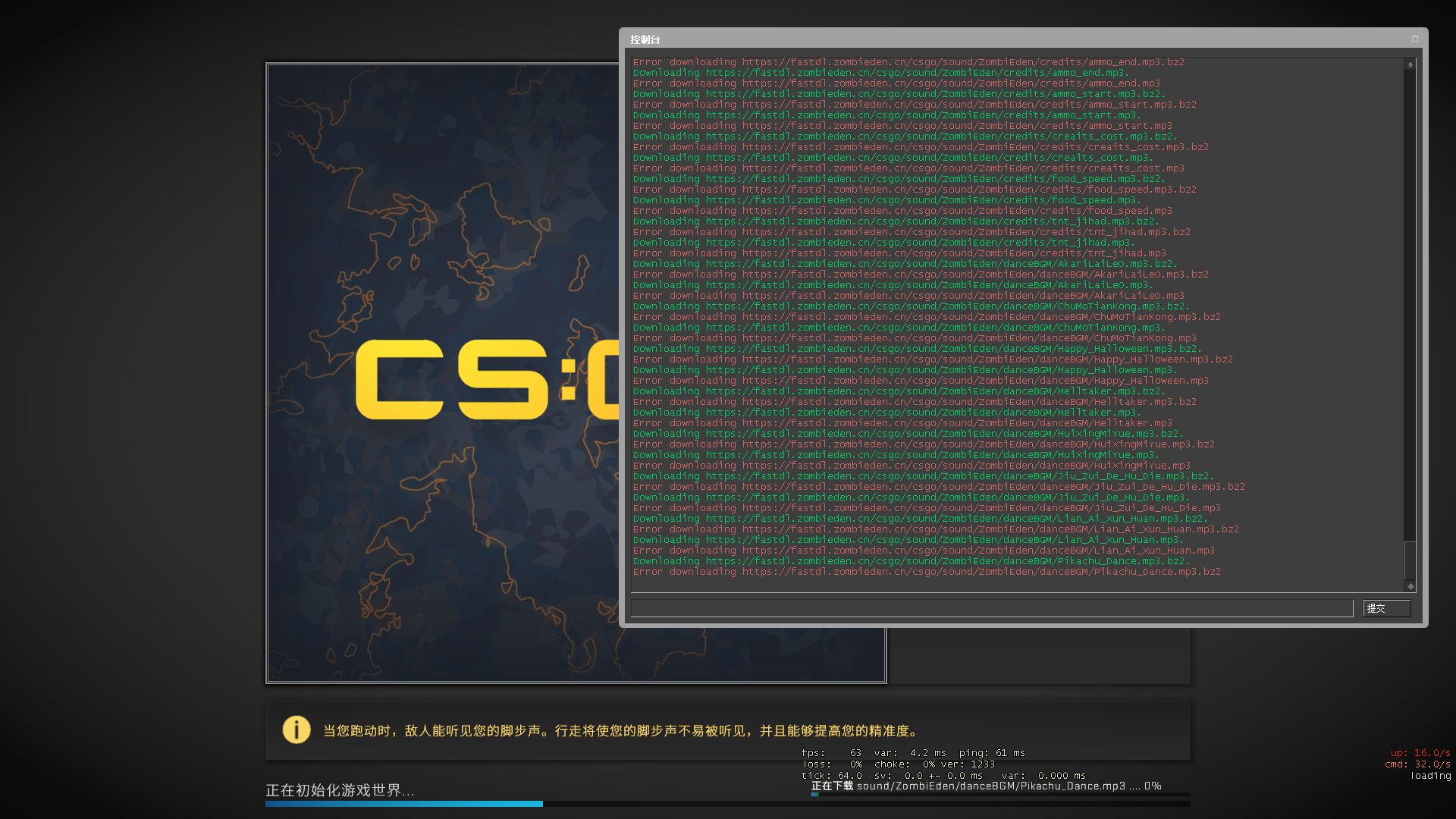The image size is (1456, 819).
Task: Click the 正在初始化游戏世界 status text
Action: (340, 790)
